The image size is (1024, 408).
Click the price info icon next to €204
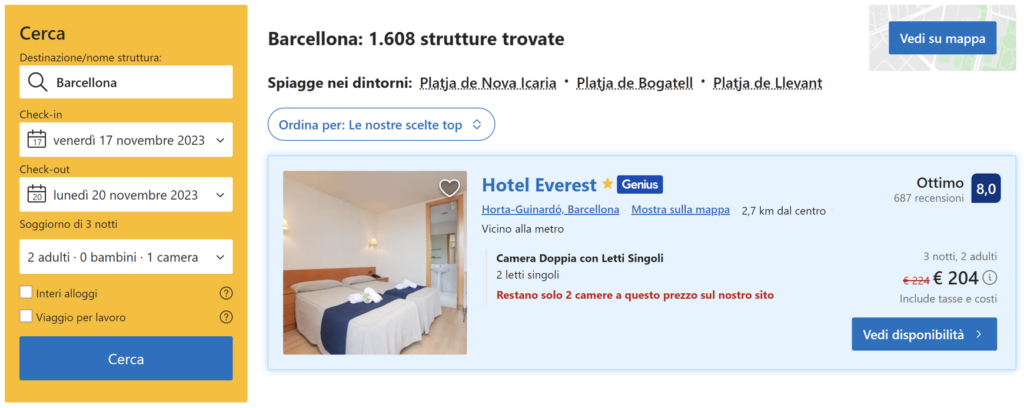tap(990, 278)
